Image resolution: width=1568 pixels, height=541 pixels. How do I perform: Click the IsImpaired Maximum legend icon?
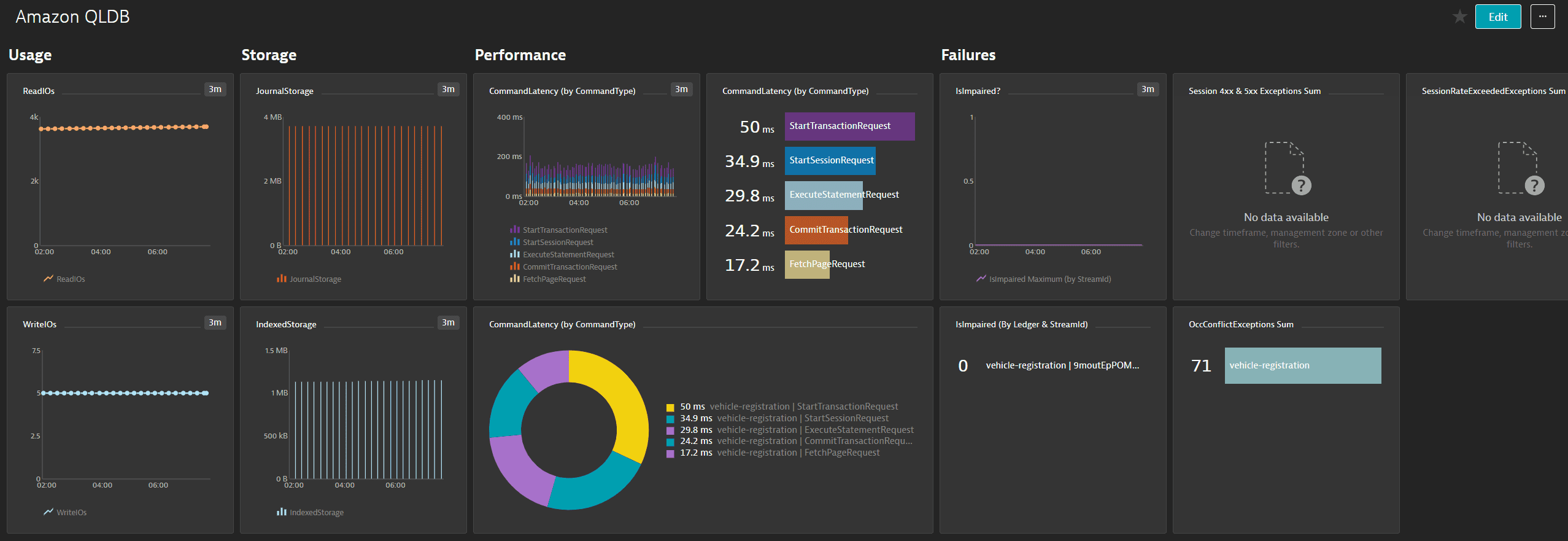pyautogui.click(x=981, y=279)
